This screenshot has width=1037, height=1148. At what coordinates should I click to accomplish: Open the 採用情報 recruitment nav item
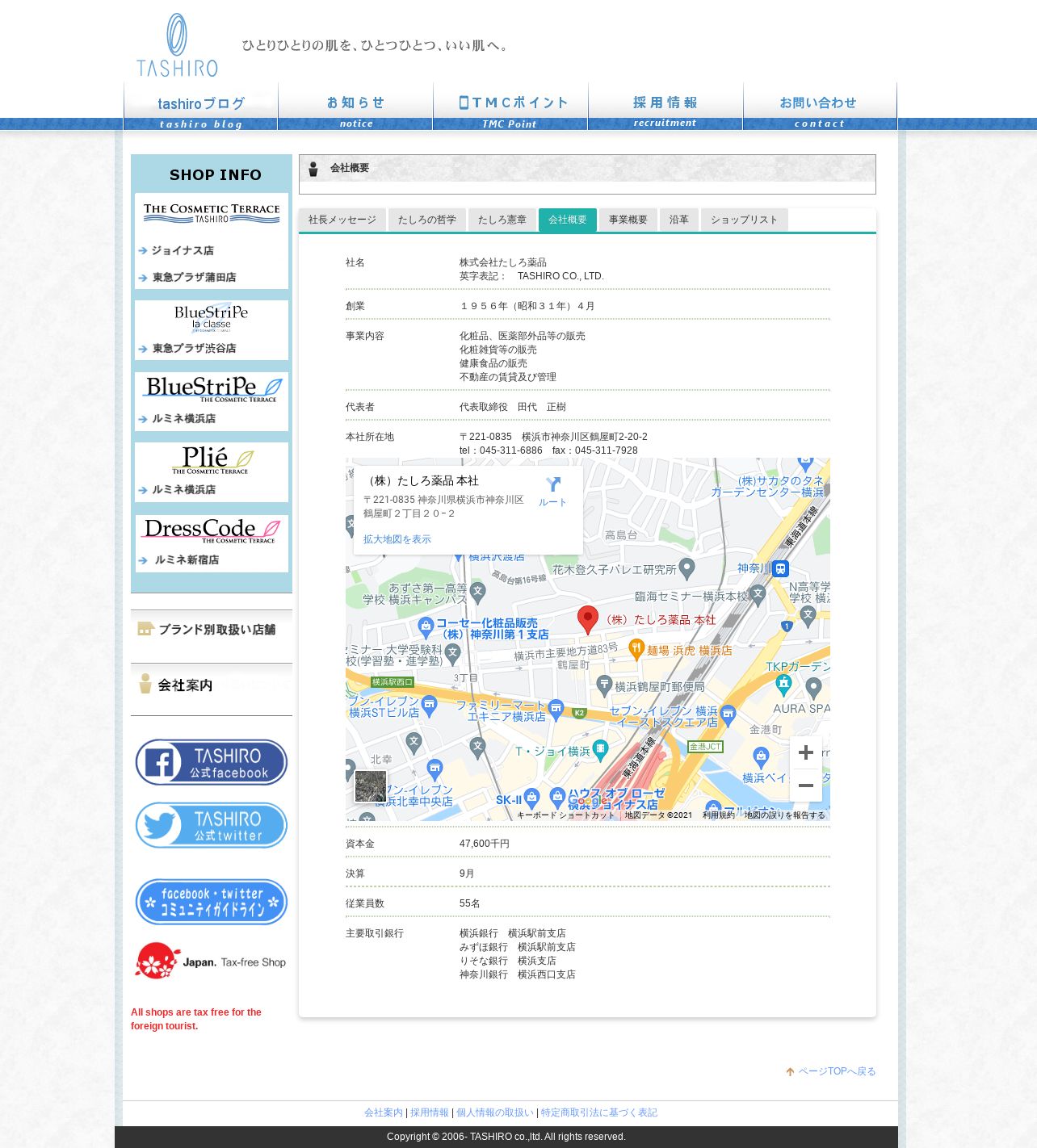(665, 107)
